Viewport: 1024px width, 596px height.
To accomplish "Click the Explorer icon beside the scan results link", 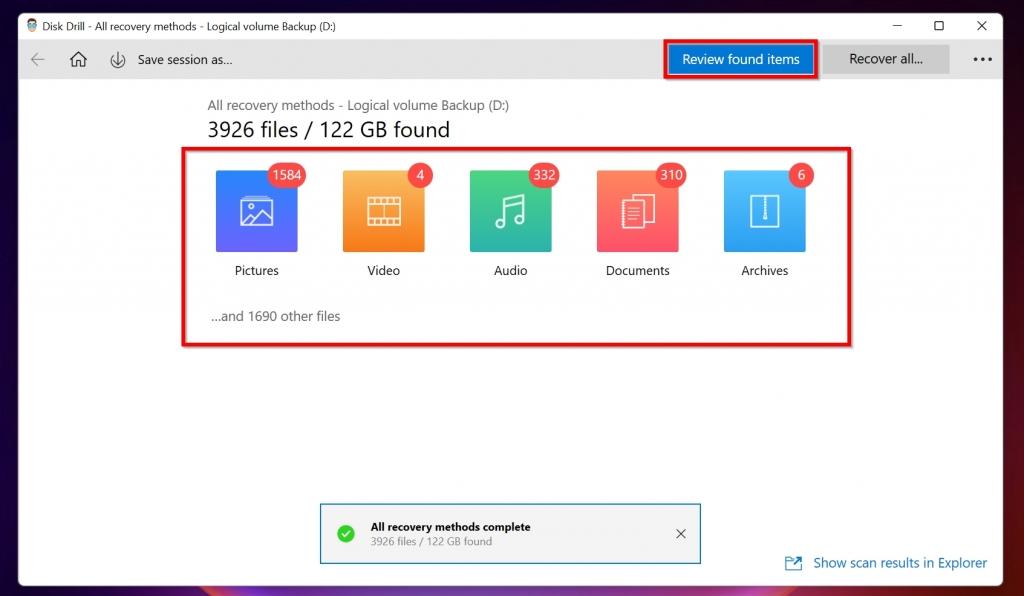I will [792, 563].
